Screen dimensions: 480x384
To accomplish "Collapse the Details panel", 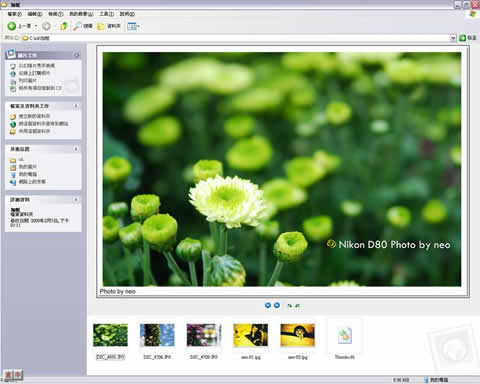I will pyautogui.click(x=76, y=200).
